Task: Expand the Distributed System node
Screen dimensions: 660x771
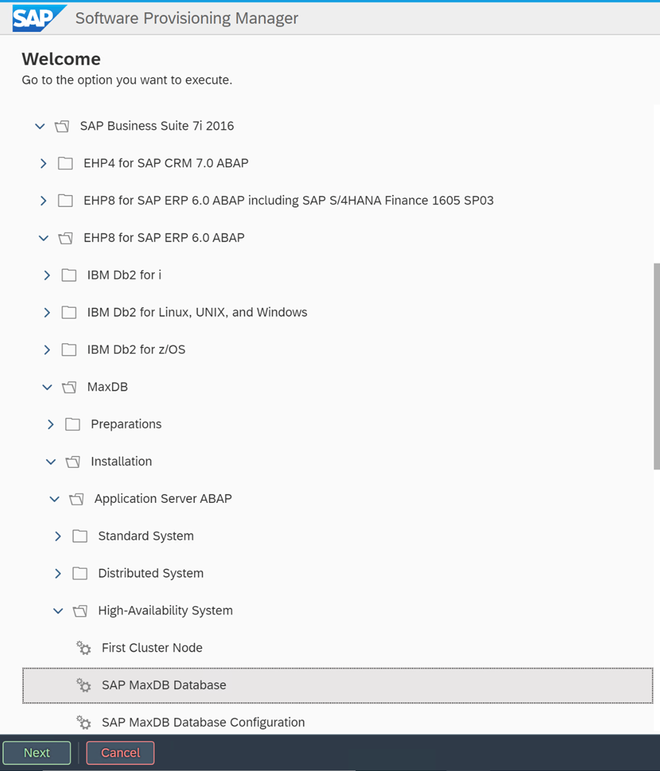Action: click(58, 573)
